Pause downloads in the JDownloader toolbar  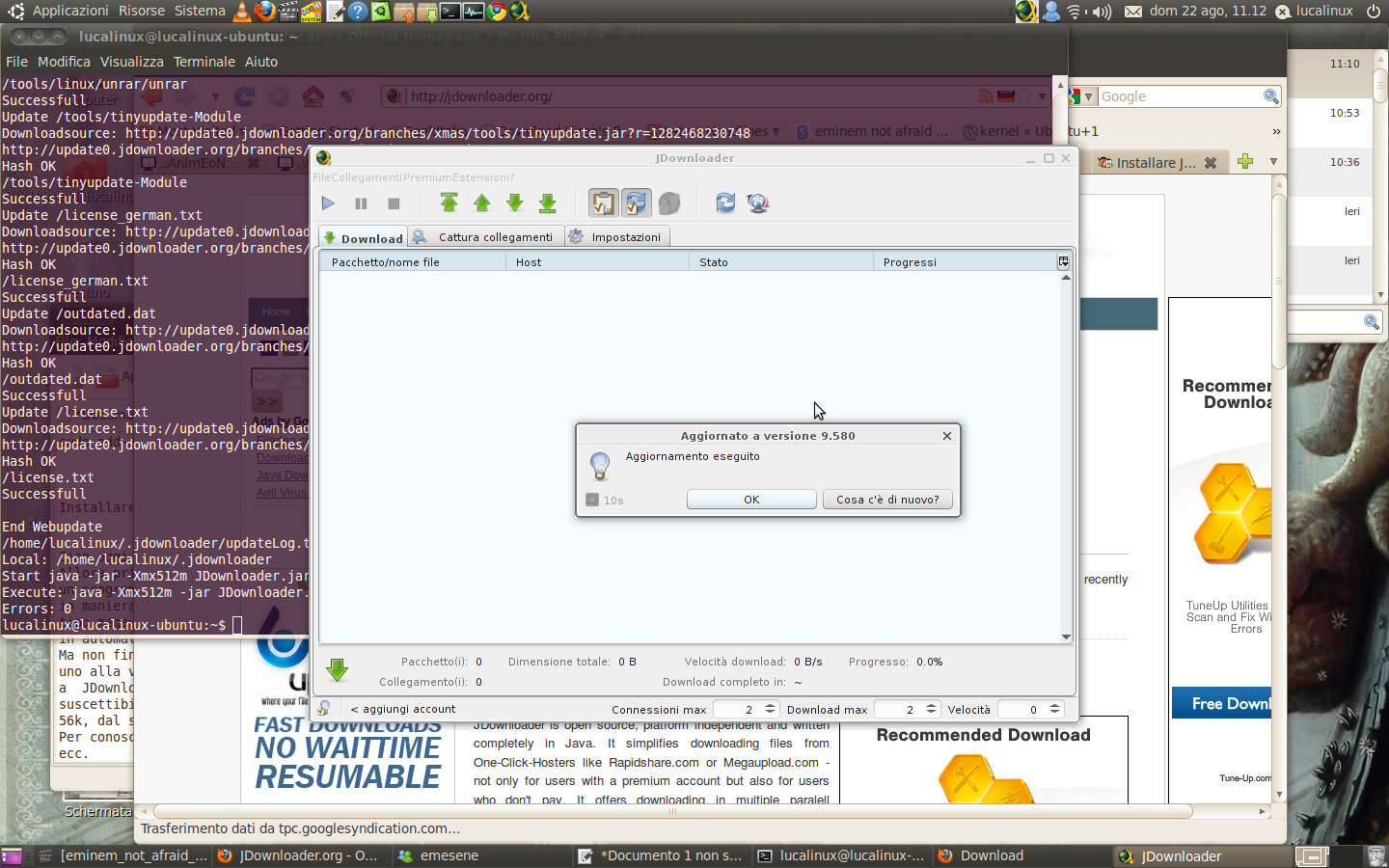point(361,203)
